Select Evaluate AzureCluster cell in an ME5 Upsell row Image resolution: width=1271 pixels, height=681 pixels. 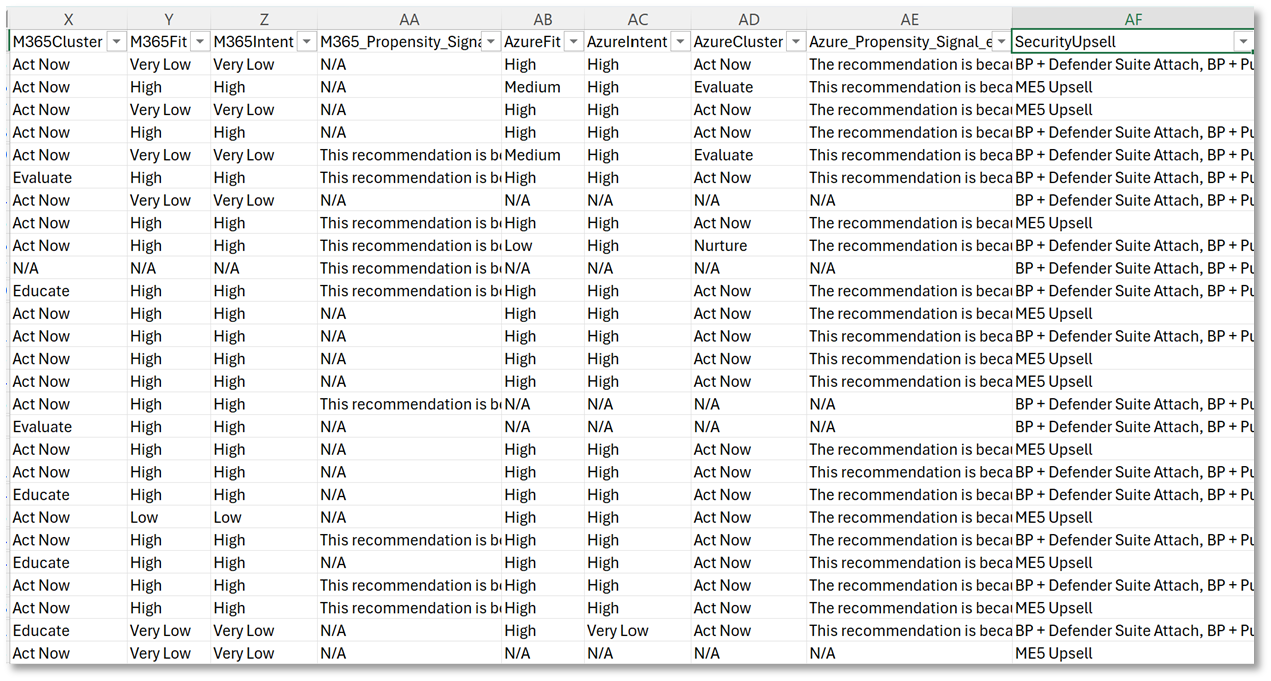[748, 87]
